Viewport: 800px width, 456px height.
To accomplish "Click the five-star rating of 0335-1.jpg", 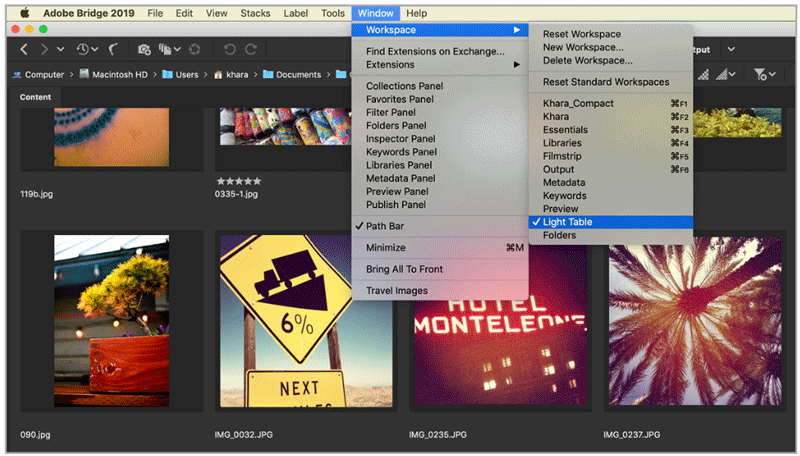I will tap(239, 181).
